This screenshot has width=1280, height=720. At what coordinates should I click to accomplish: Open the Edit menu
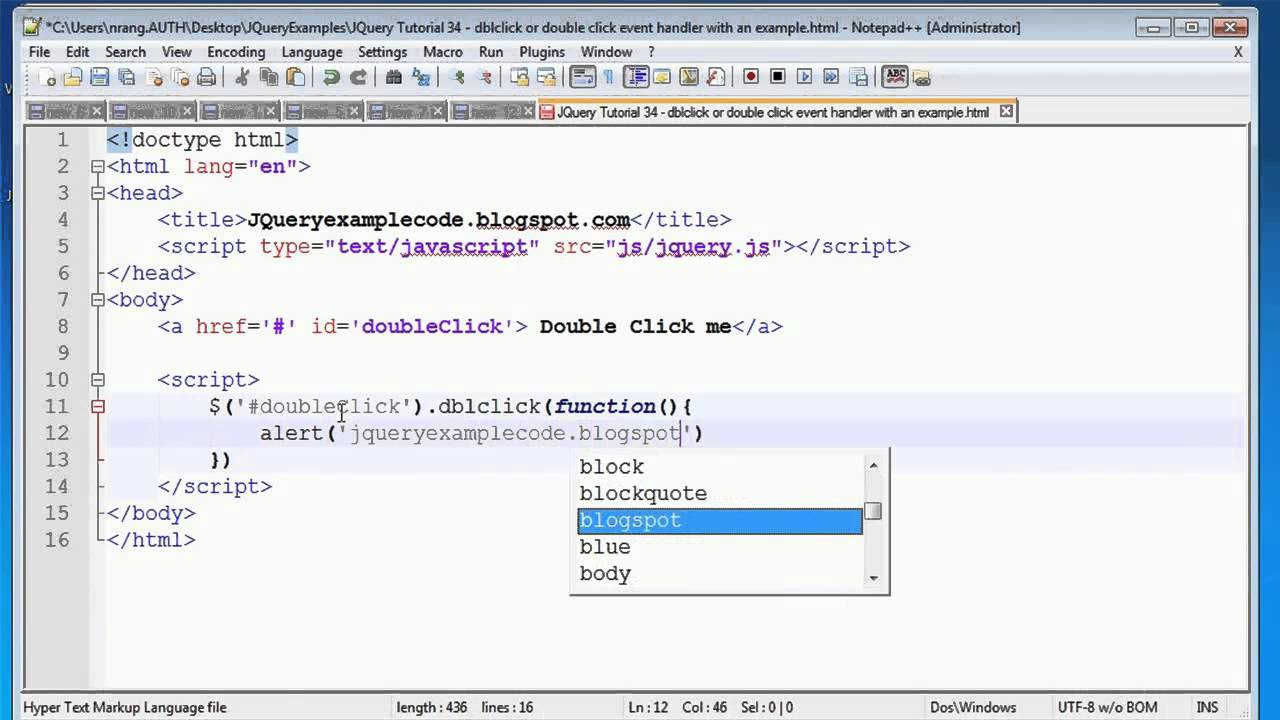click(x=78, y=52)
